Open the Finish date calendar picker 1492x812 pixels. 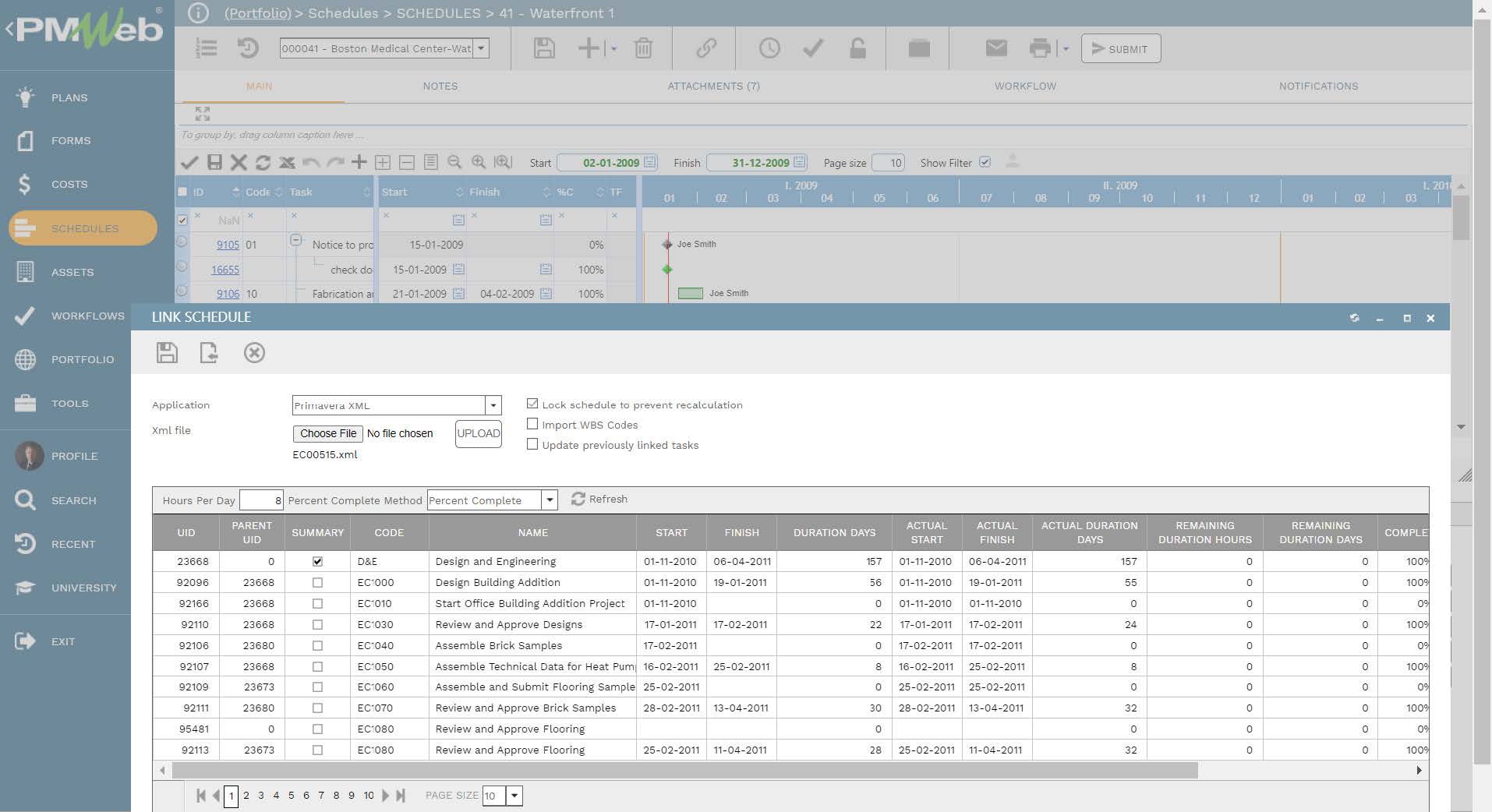pos(799,162)
